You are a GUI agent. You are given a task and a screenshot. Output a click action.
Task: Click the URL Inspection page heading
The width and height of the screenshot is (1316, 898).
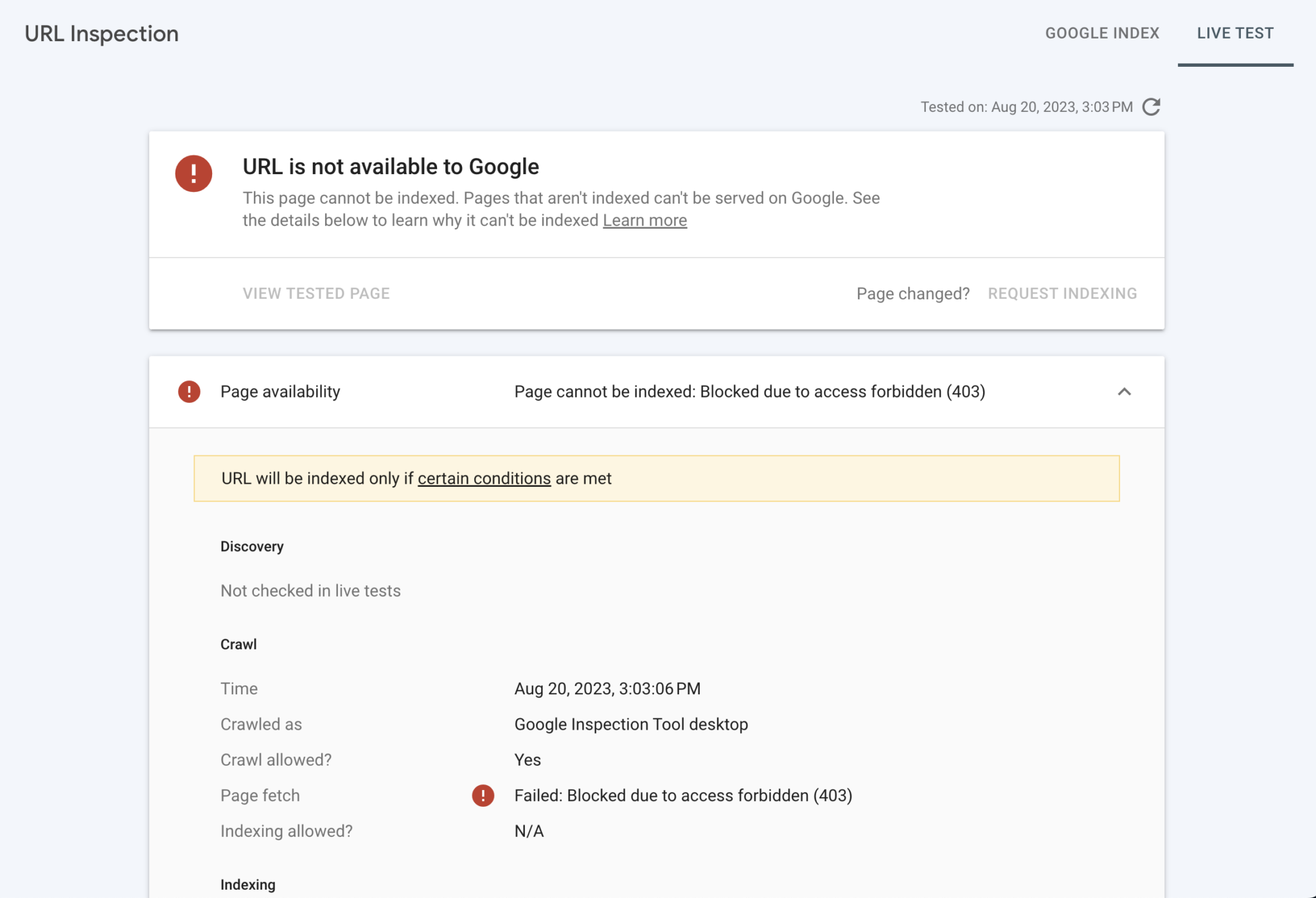102,33
